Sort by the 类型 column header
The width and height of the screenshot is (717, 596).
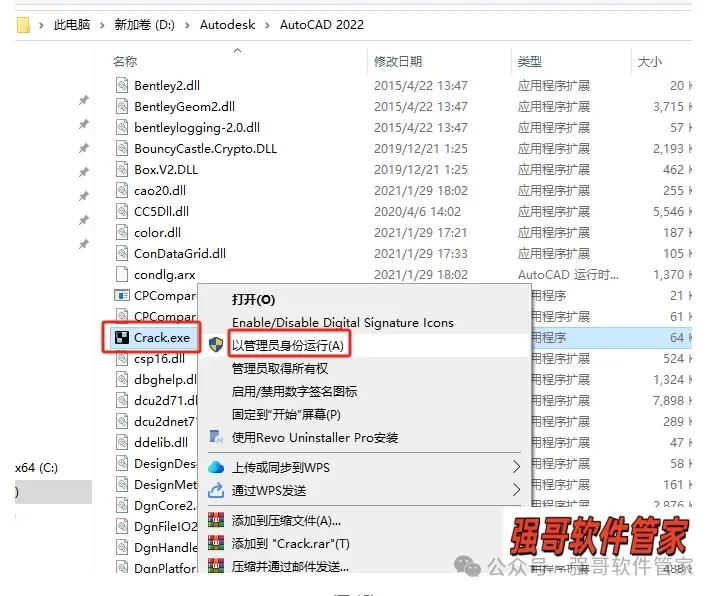click(530, 61)
